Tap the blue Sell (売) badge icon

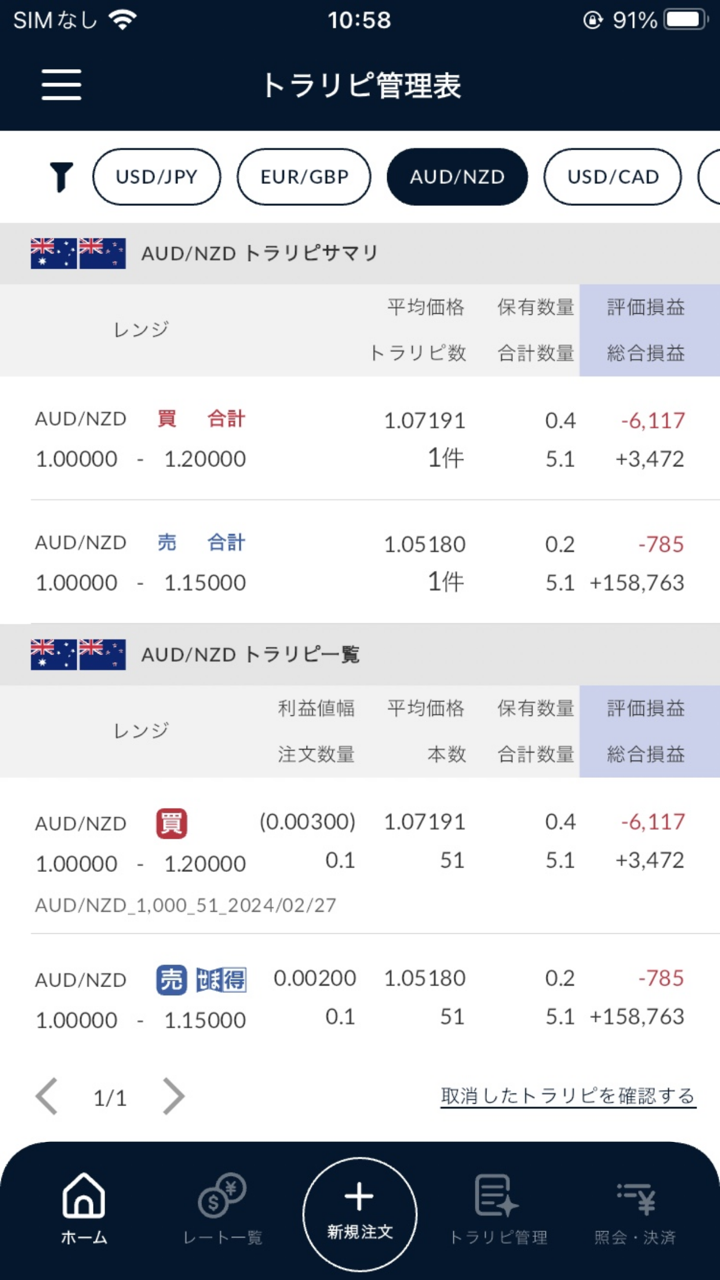[x=172, y=980]
